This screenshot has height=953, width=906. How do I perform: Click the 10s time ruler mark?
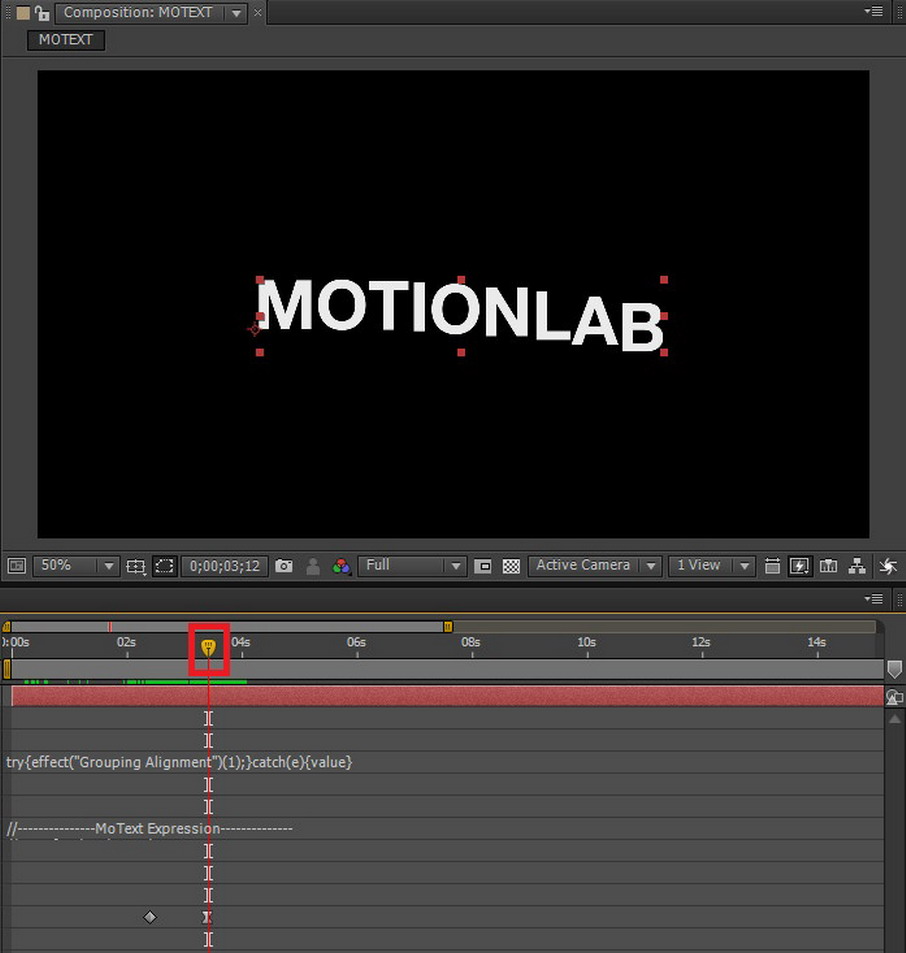(586, 642)
